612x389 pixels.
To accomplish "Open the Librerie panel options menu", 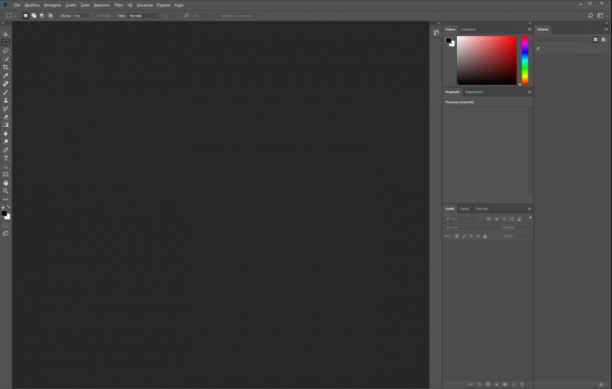I will pyautogui.click(x=607, y=29).
